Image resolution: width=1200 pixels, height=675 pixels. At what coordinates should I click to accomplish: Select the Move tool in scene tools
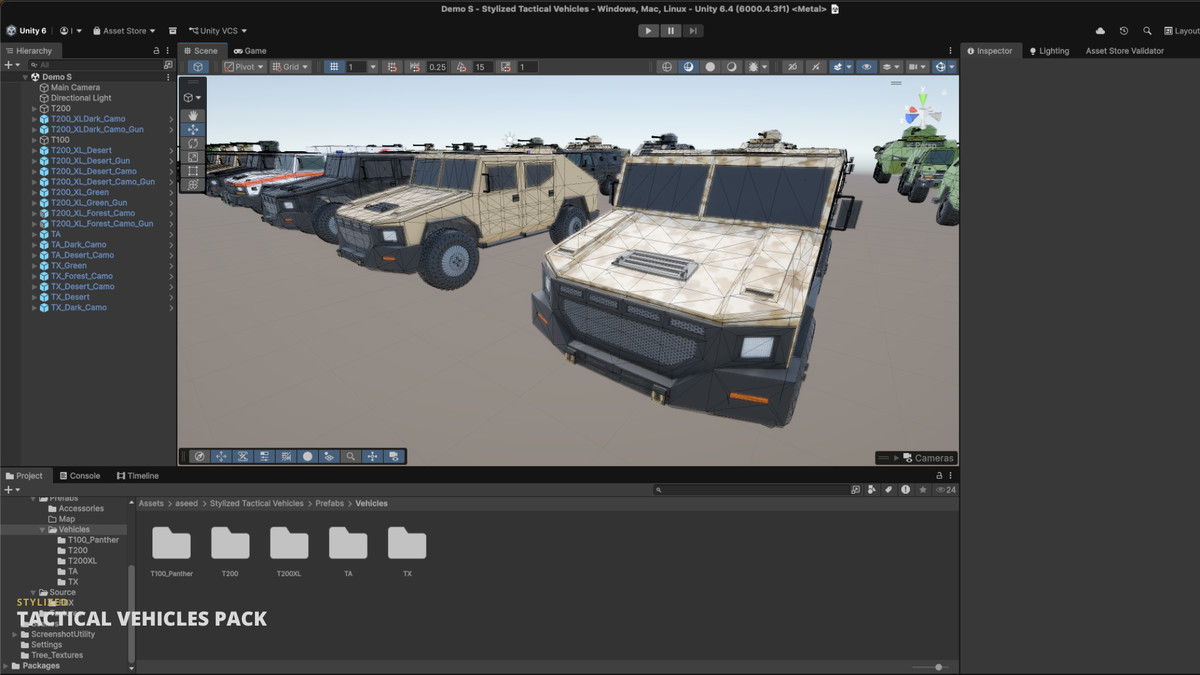(193, 129)
